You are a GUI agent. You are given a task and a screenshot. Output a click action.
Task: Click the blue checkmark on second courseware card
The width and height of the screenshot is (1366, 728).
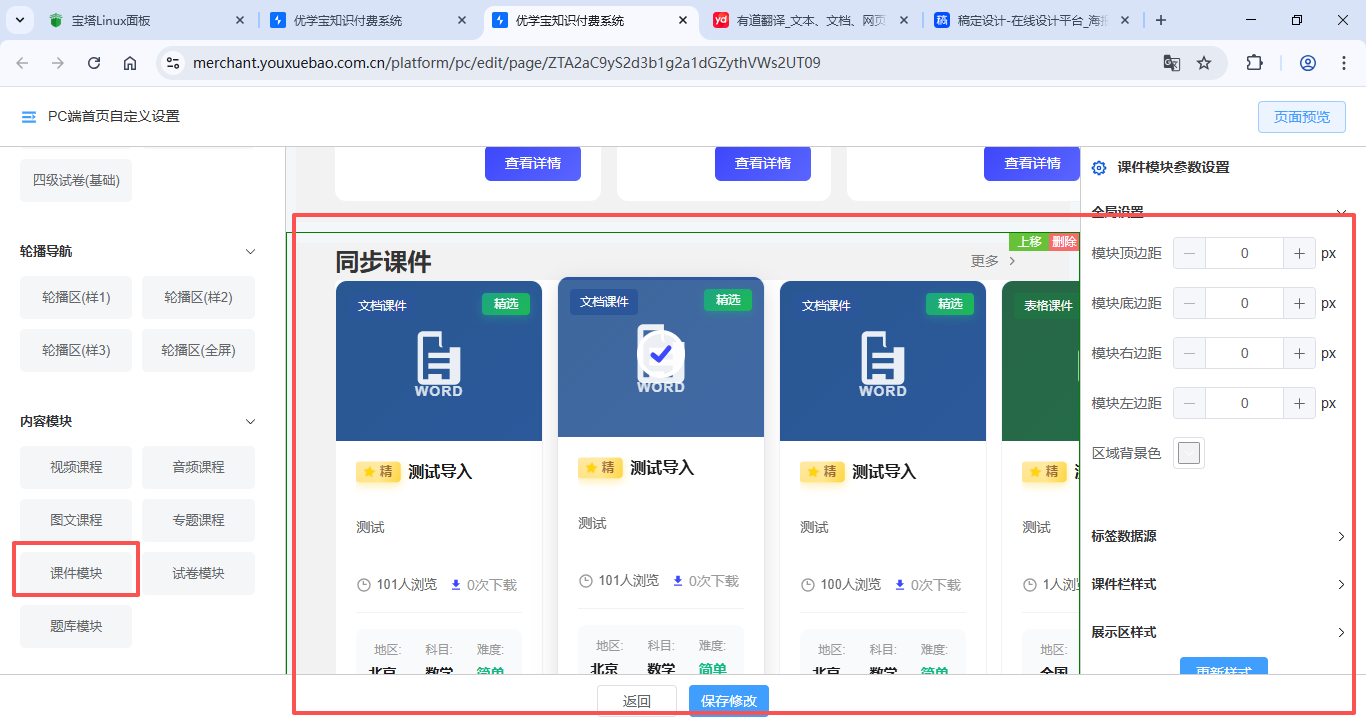click(660, 353)
